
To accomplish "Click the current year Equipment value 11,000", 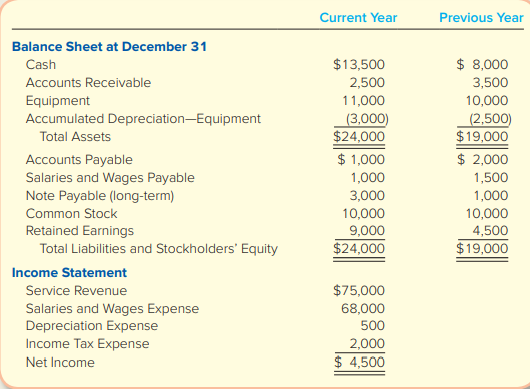I will [364, 100].
